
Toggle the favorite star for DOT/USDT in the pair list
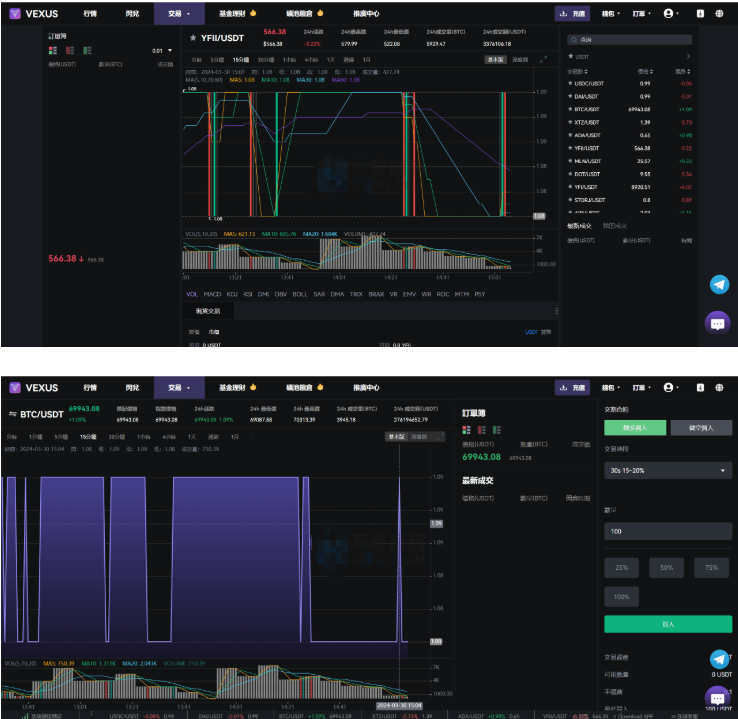point(570,173)
